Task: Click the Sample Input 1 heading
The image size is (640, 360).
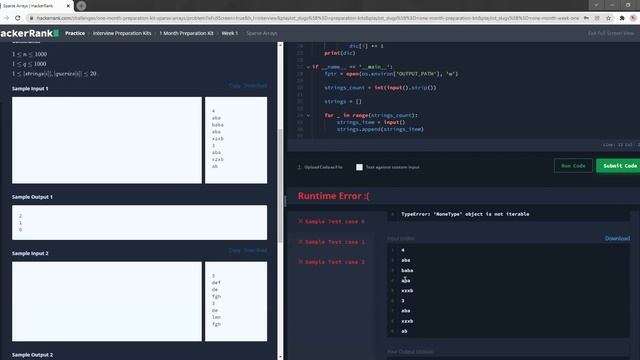Action: [x=30, y=89]
